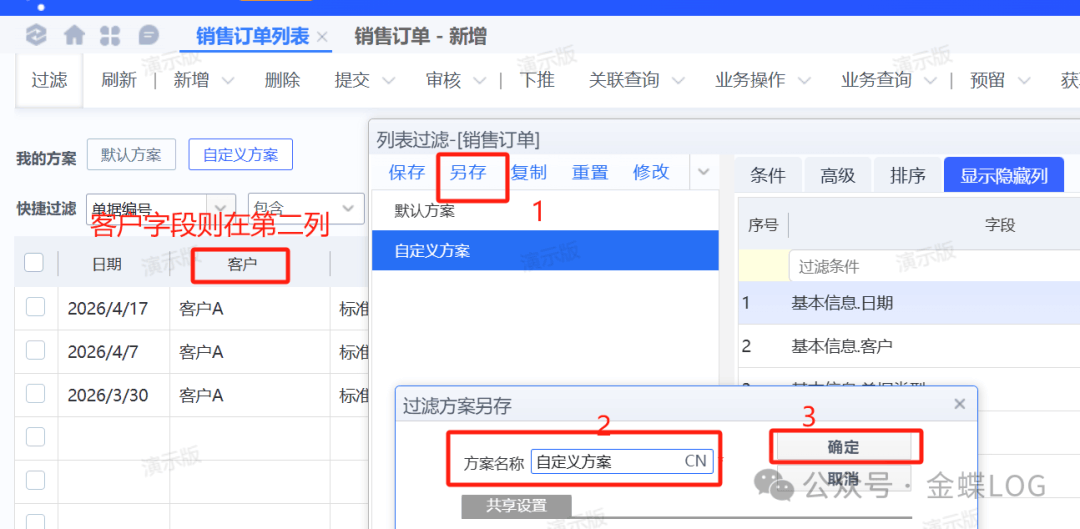Check the row dated 2026/4/17
This screenshot has width=1080, height=529.
(x=35, y=307)
